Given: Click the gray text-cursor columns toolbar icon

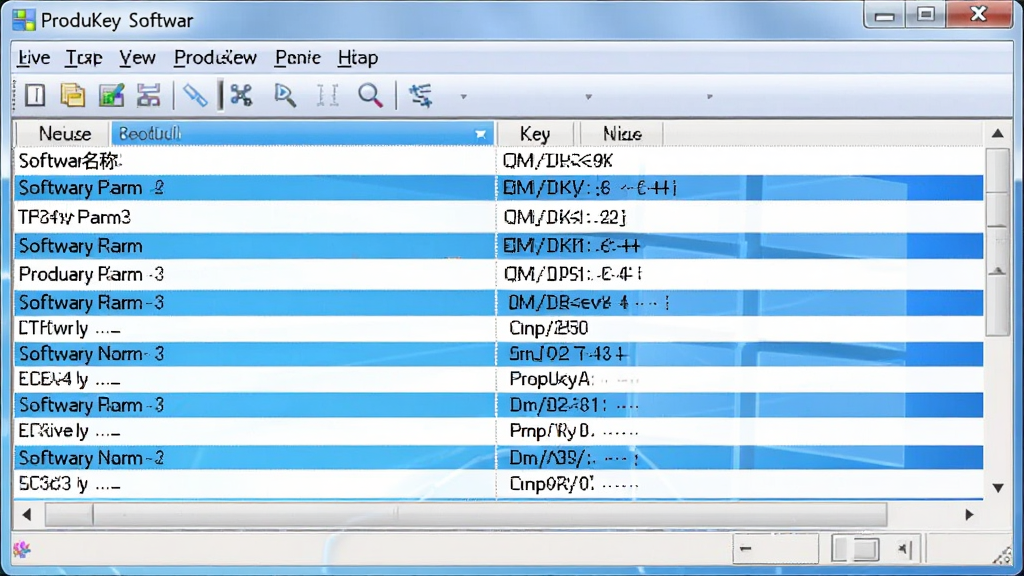Looking at the screenshot, I should [x=327, y=95].
